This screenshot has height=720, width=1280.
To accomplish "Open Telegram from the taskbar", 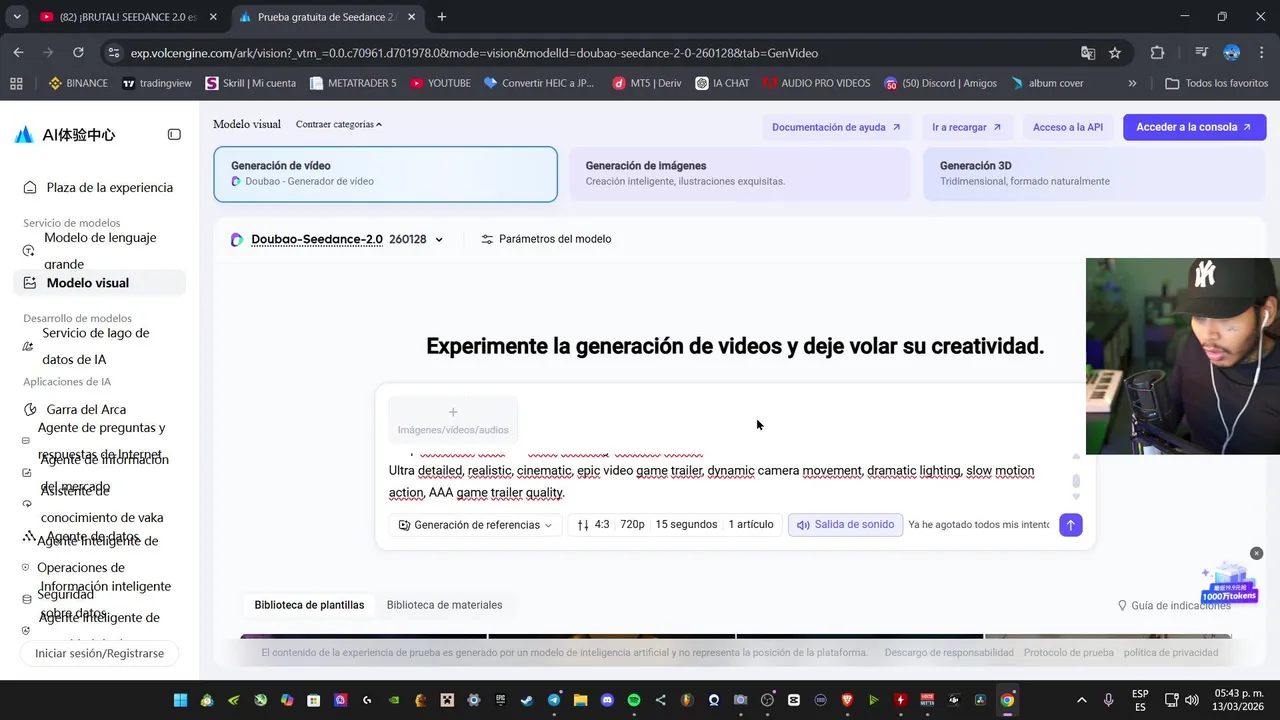I will tap(554, 700).
